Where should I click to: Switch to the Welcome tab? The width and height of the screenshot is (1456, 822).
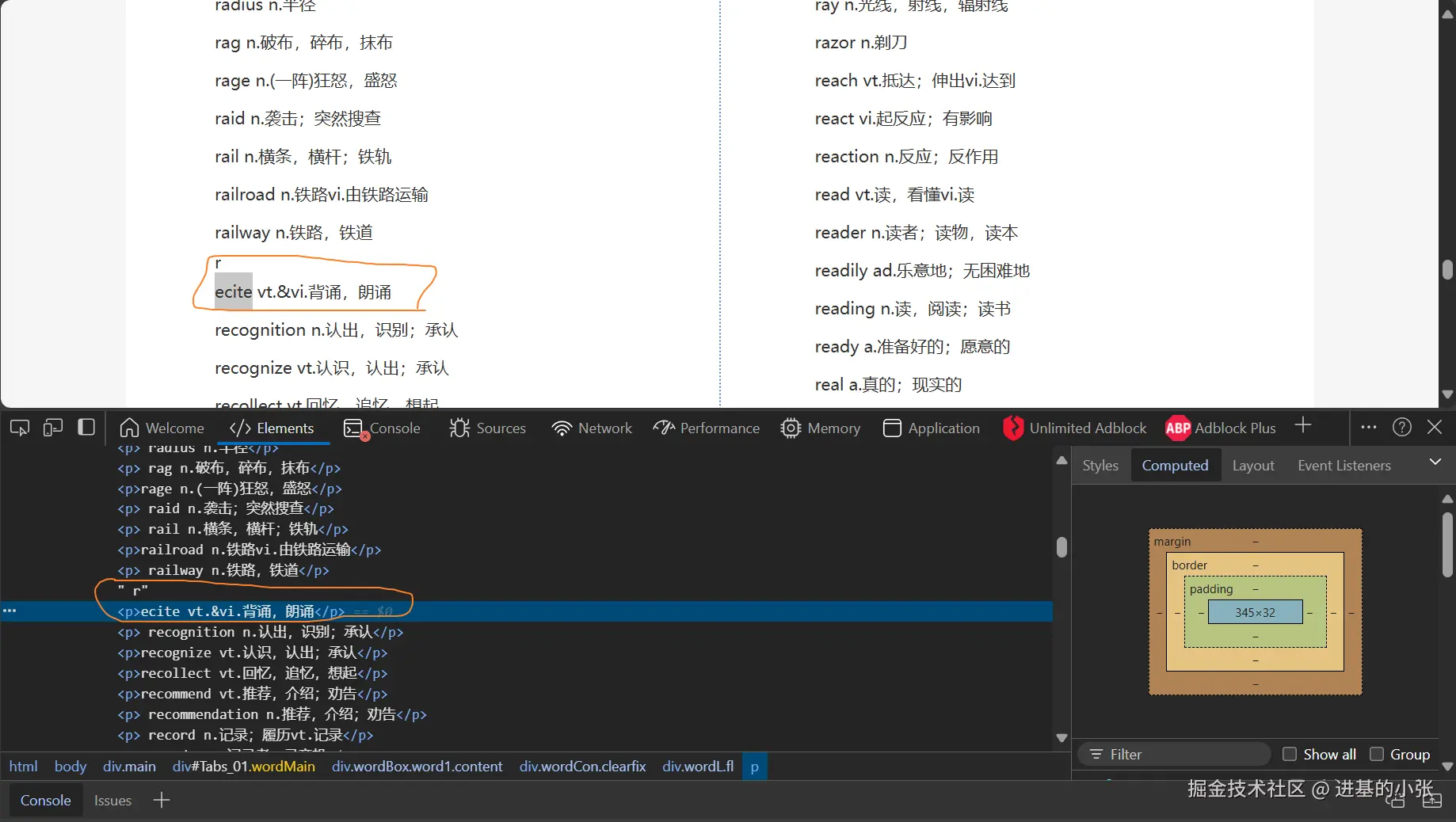162,428
